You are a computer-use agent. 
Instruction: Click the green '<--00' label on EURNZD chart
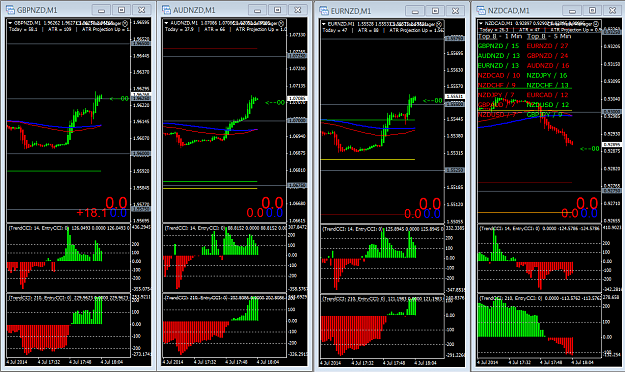tap(433, 101)
